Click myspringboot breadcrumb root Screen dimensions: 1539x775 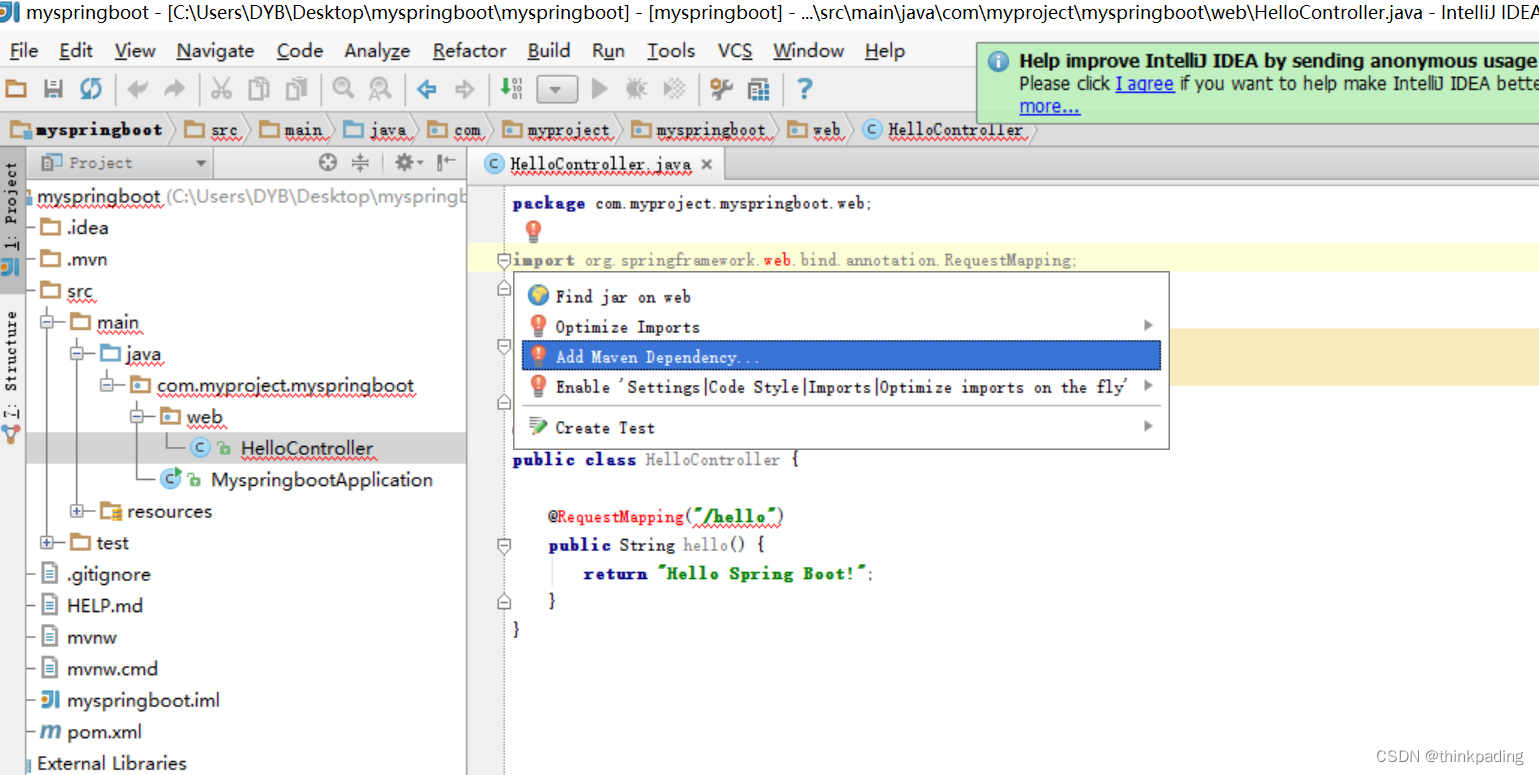87,130
